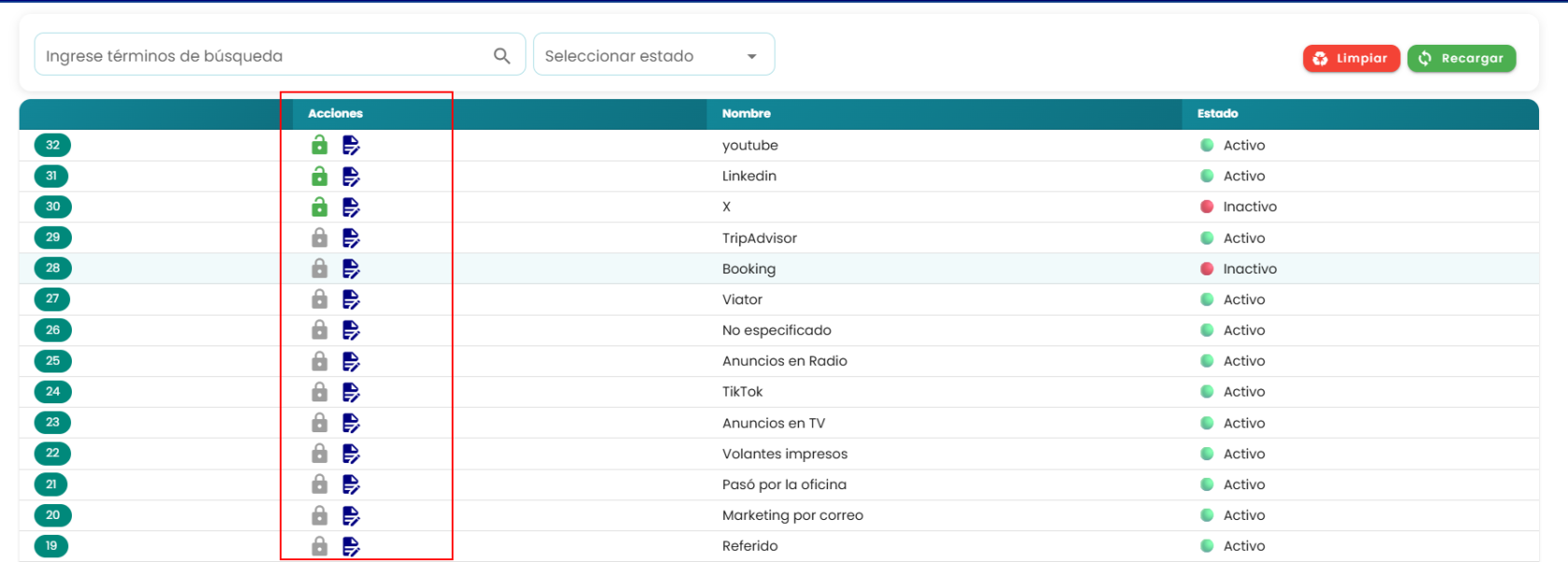Click the Nombre column header
This screenshot has width=1568, height=562.
pos(746,113)
